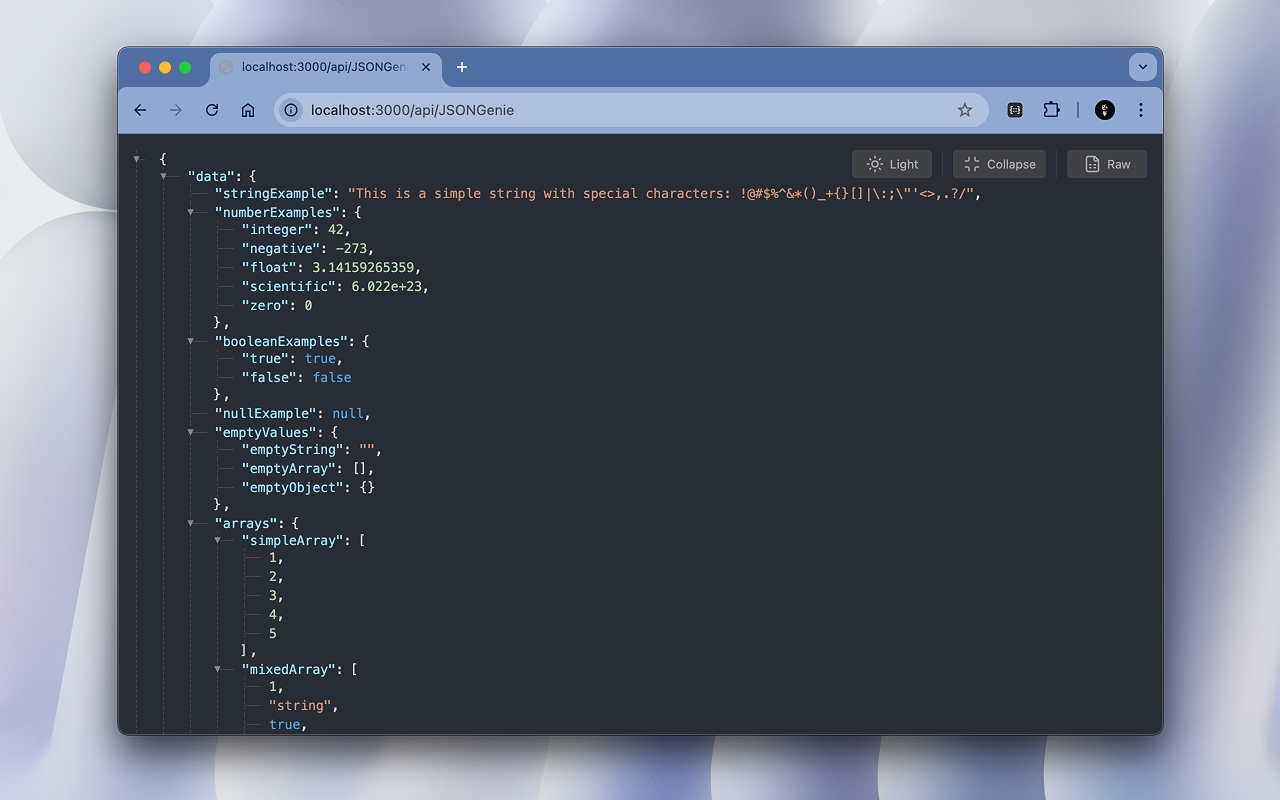Click the site information icon in address bar

click(x=290, y=110)
